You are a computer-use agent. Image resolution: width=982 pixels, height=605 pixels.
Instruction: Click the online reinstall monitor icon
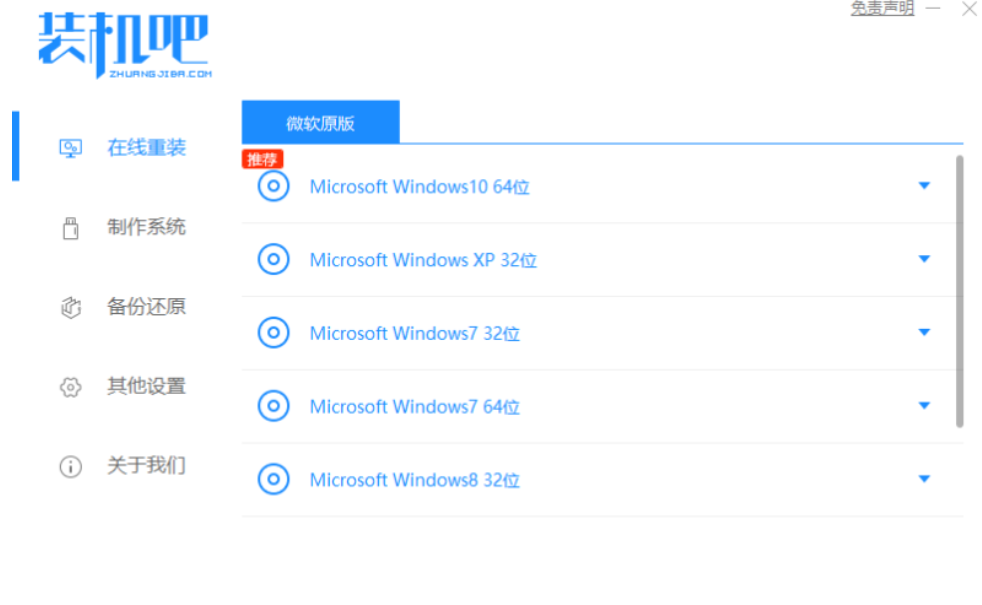point(70,148)
